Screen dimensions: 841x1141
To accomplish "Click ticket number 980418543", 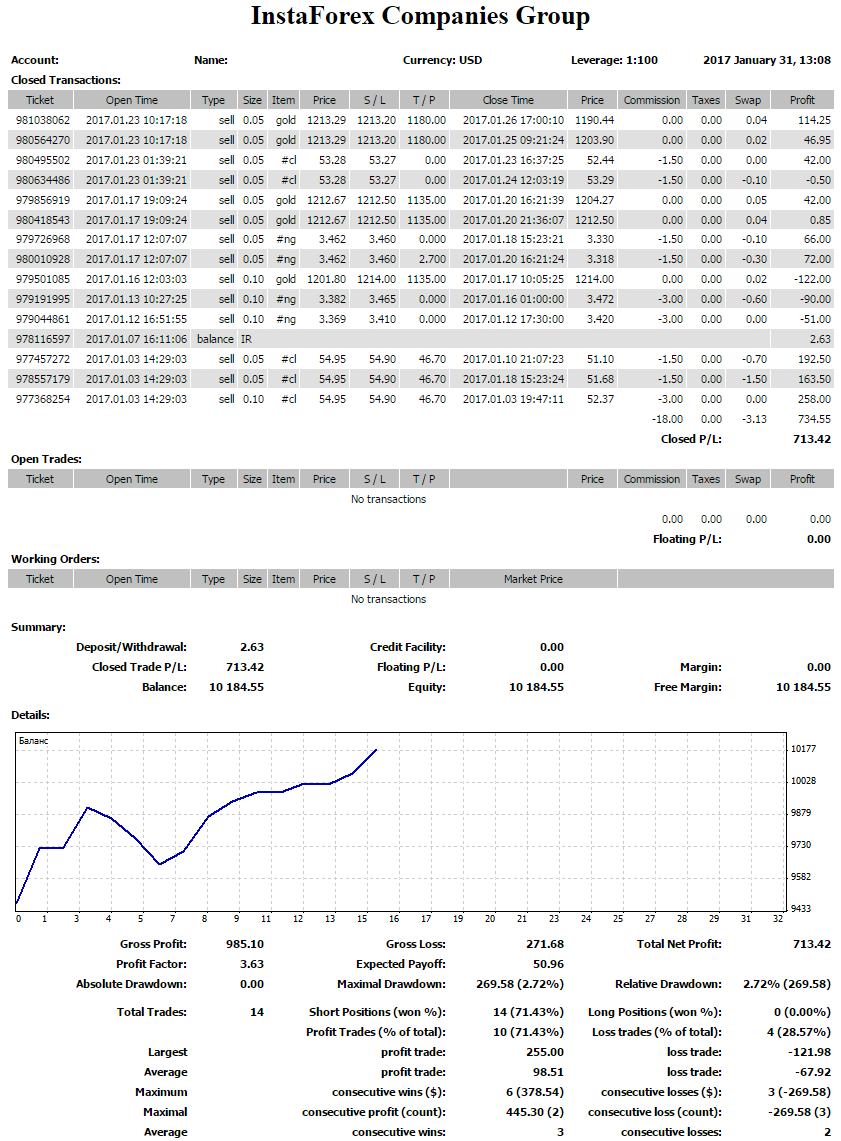I will [x=43, y=220].
